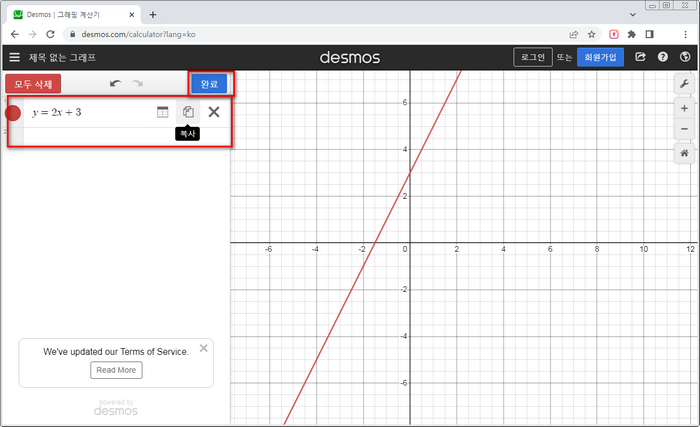700x427 pixels.
Task: Delete the y = 2x + 3 expression
Action: pyautogui.click(x=214, y=112)
